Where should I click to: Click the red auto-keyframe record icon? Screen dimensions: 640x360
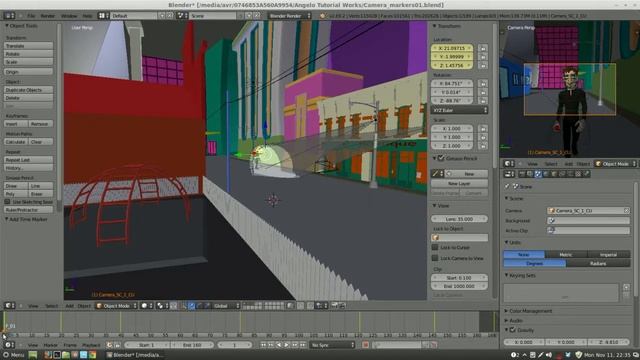tap(366, 345)
